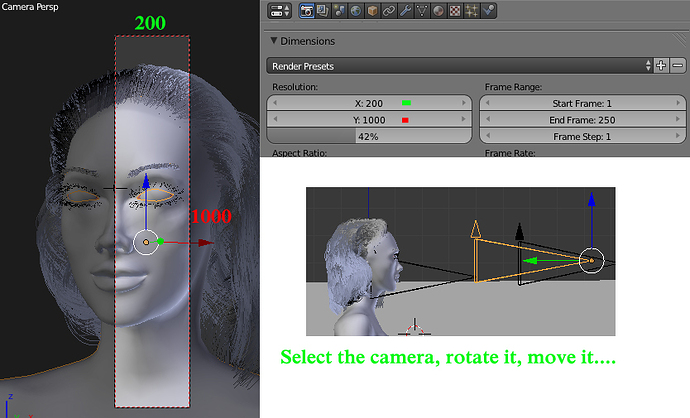The image size is (690, 418).
Task: Select the orange camera in side view
Action: (x=476, y=259)
